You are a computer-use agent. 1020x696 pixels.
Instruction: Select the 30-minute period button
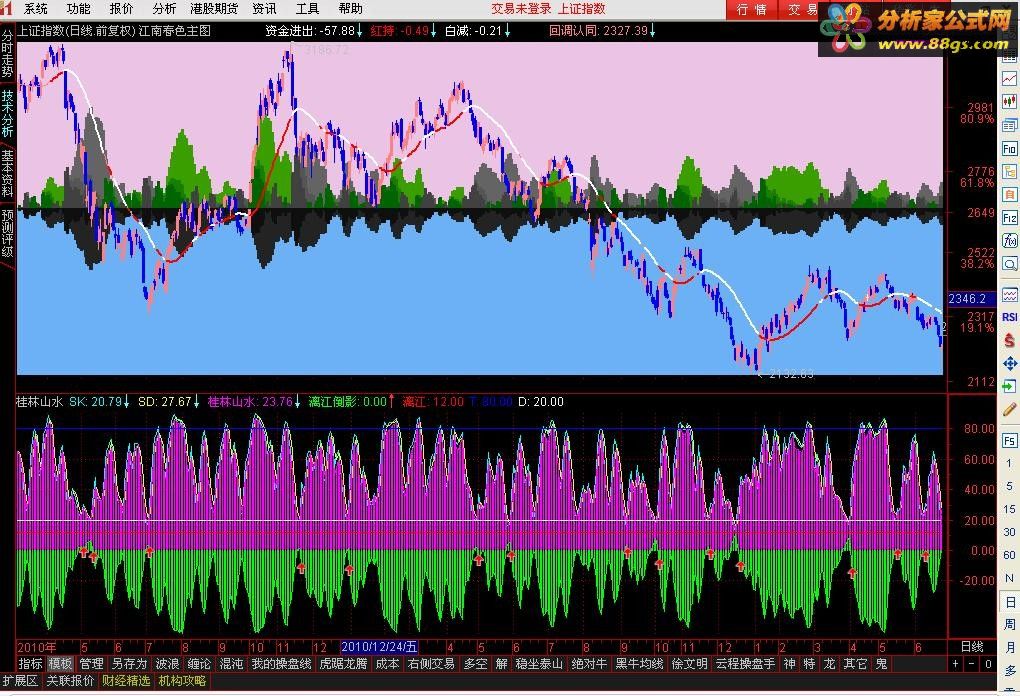point(1009,531)
